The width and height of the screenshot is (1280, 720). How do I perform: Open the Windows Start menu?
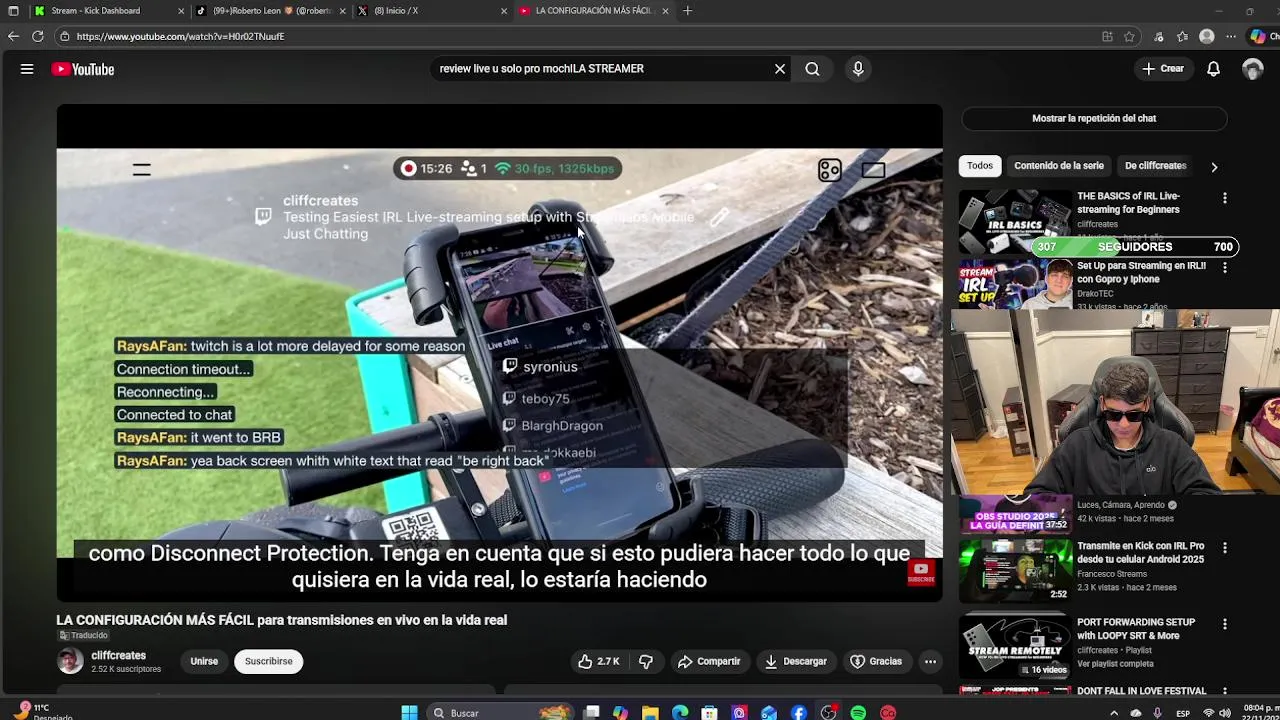coord(409,713)
